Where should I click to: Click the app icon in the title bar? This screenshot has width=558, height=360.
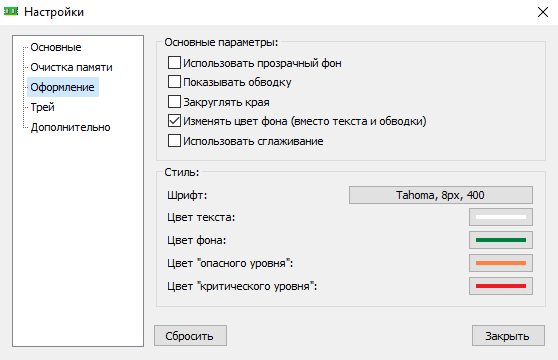click(x=11, y=12)
